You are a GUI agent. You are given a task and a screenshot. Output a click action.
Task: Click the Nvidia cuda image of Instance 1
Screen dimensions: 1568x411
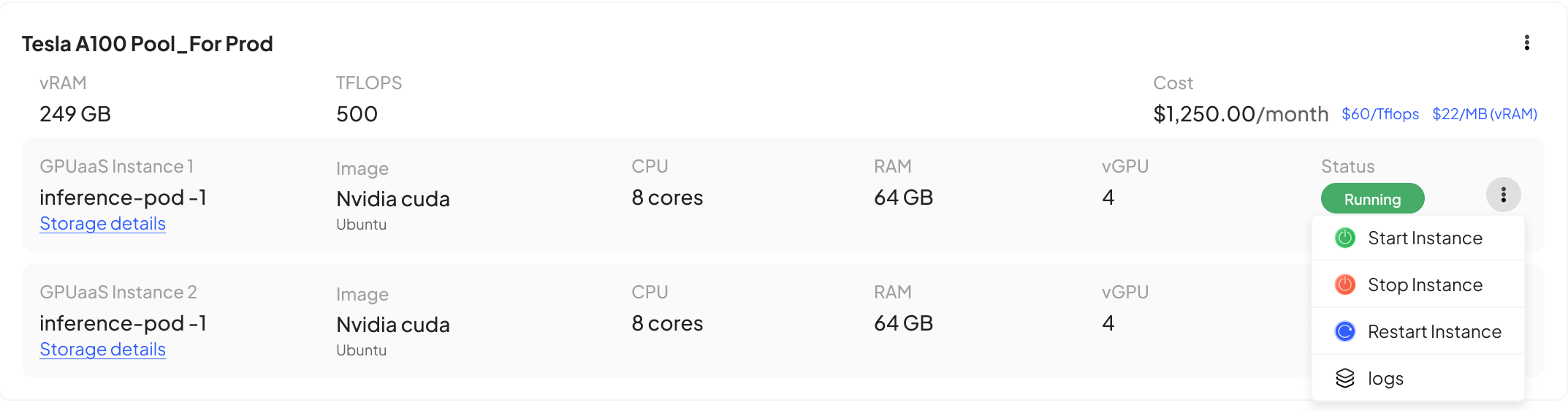392,199
